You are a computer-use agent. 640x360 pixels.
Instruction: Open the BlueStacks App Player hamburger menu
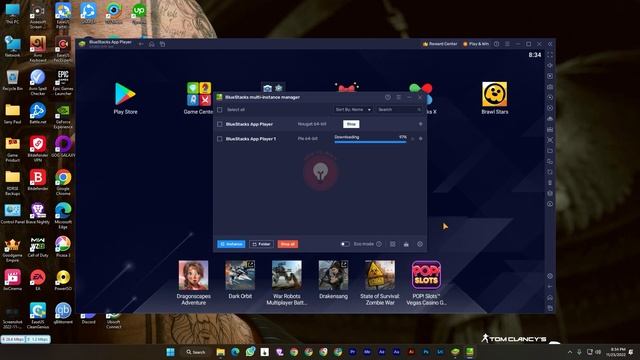(x=507, y=44)
